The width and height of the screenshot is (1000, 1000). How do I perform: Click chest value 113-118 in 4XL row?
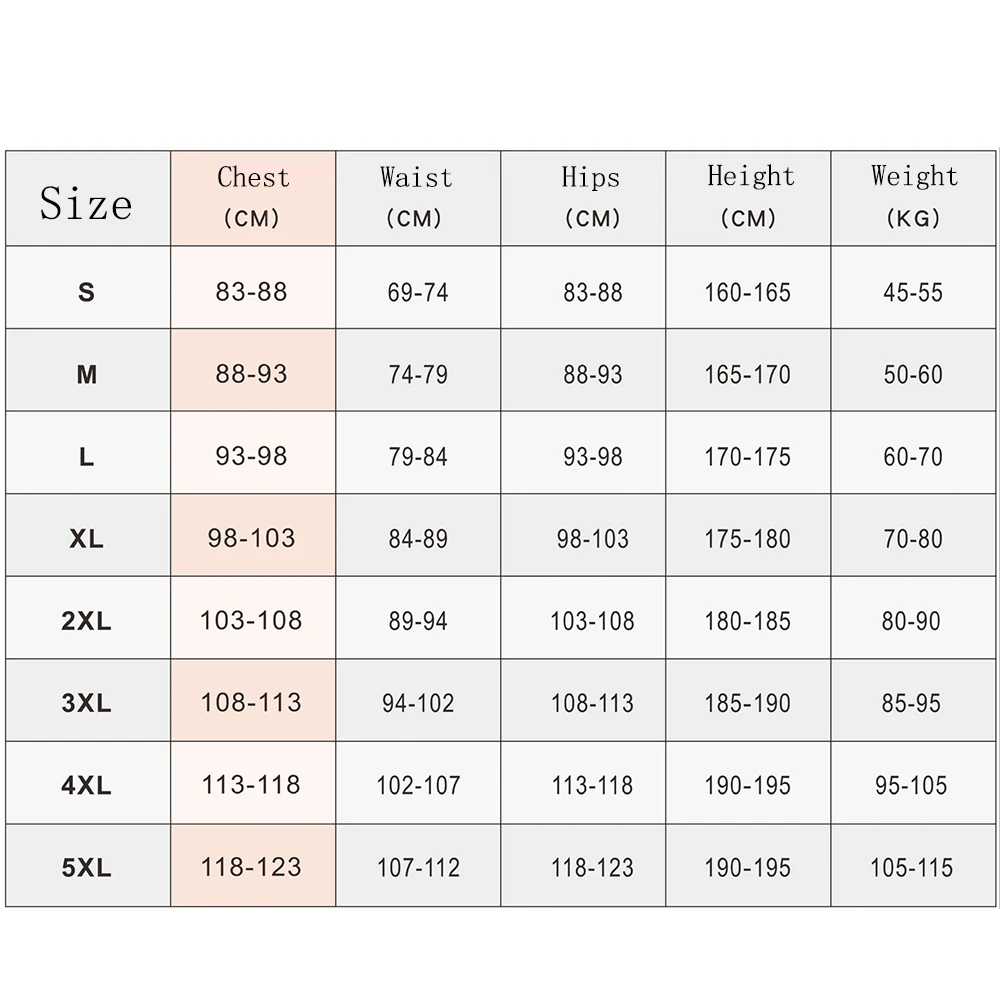tap(251, 785)
